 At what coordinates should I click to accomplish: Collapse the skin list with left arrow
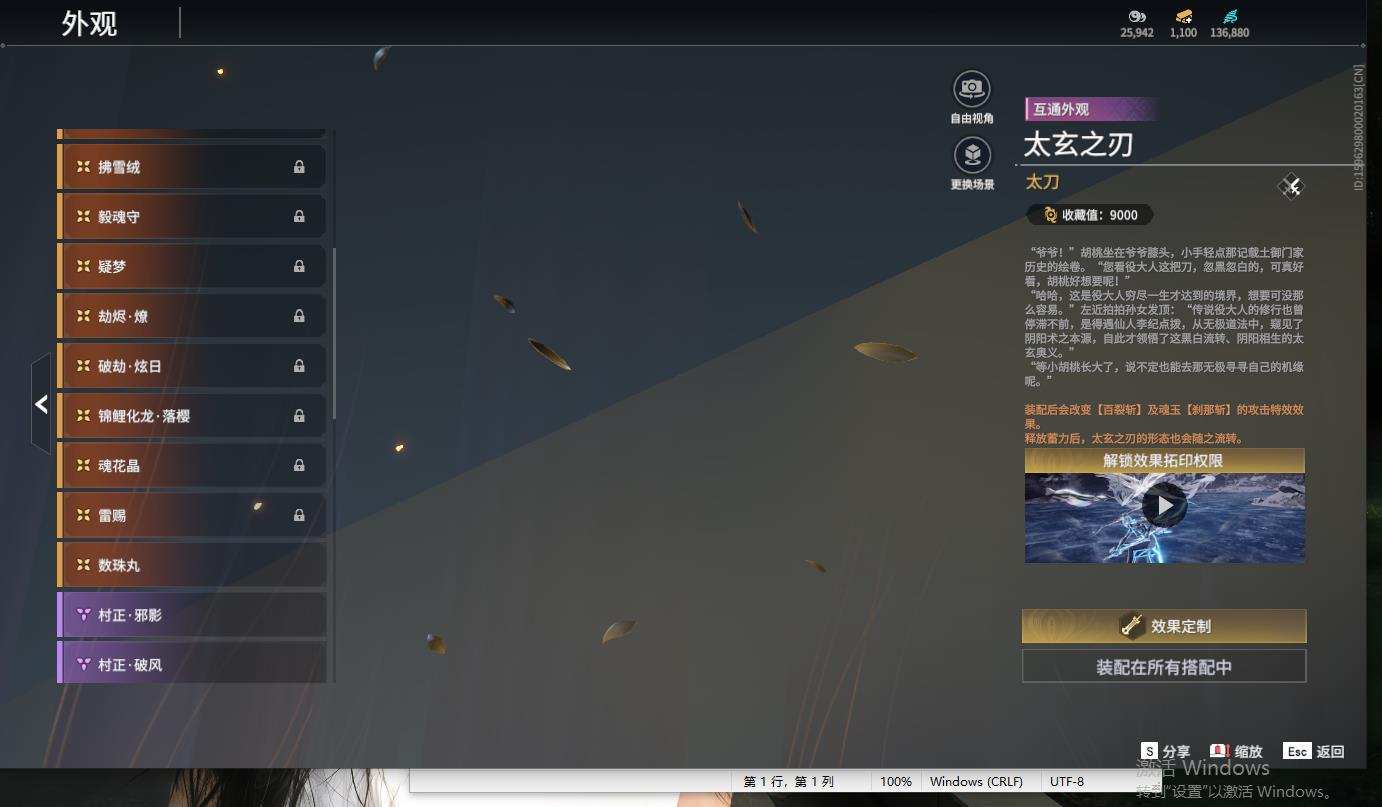(41, 404)
